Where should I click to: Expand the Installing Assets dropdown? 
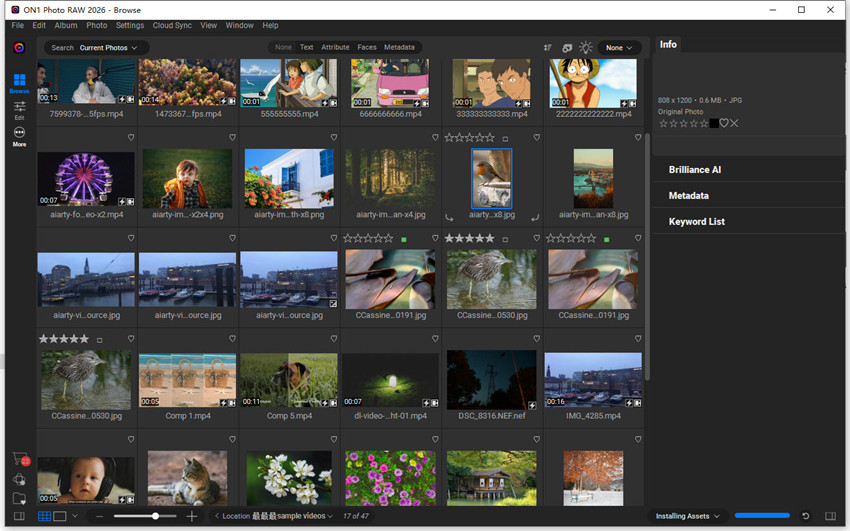687,516
